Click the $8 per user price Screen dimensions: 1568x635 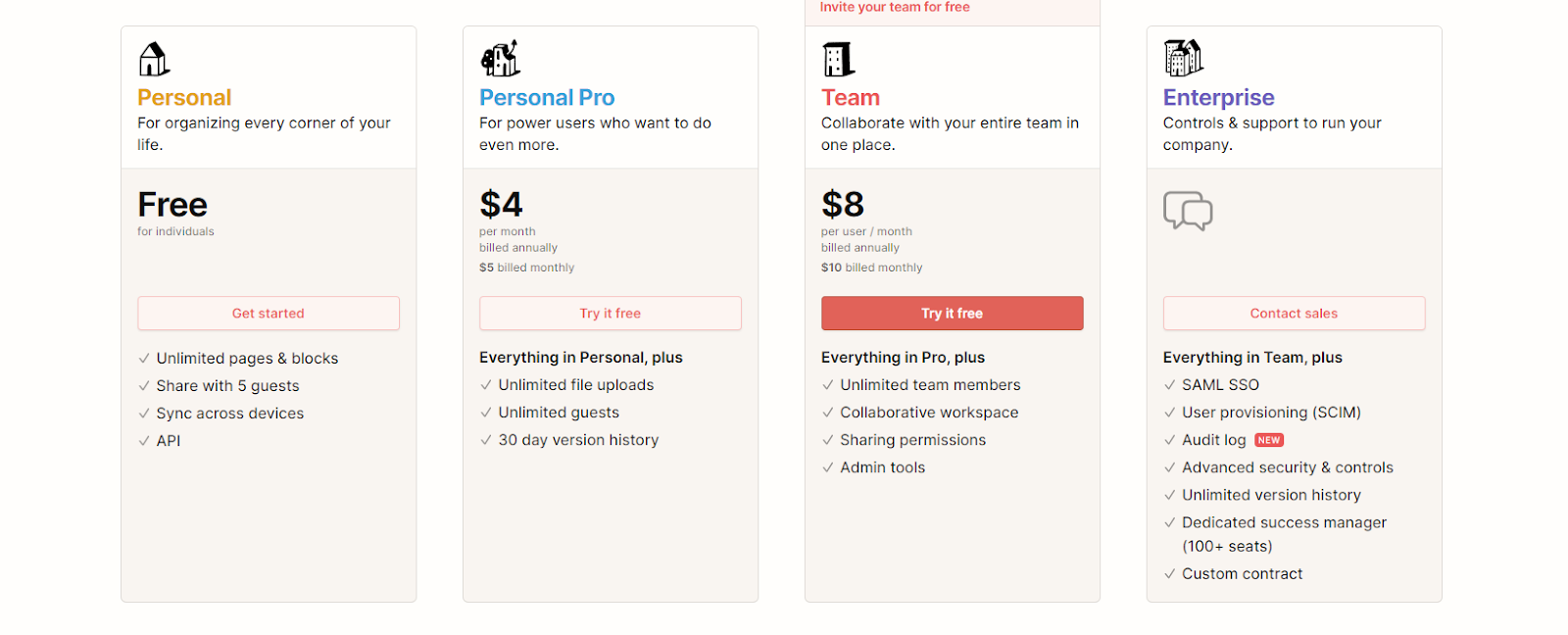843,205
